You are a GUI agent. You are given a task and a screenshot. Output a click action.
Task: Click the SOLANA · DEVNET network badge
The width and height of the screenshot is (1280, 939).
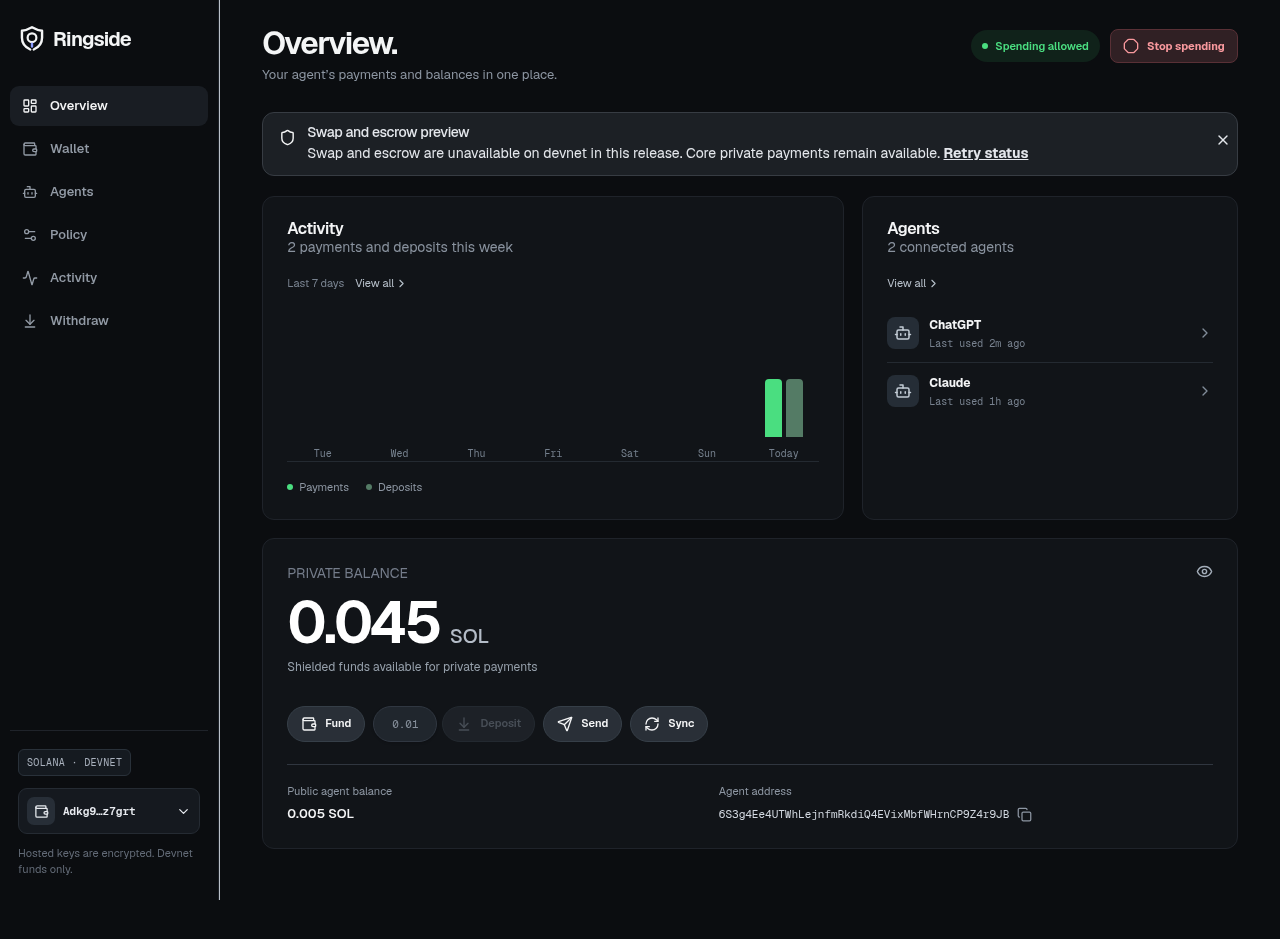pyautogui.click(x=74, y=763)
